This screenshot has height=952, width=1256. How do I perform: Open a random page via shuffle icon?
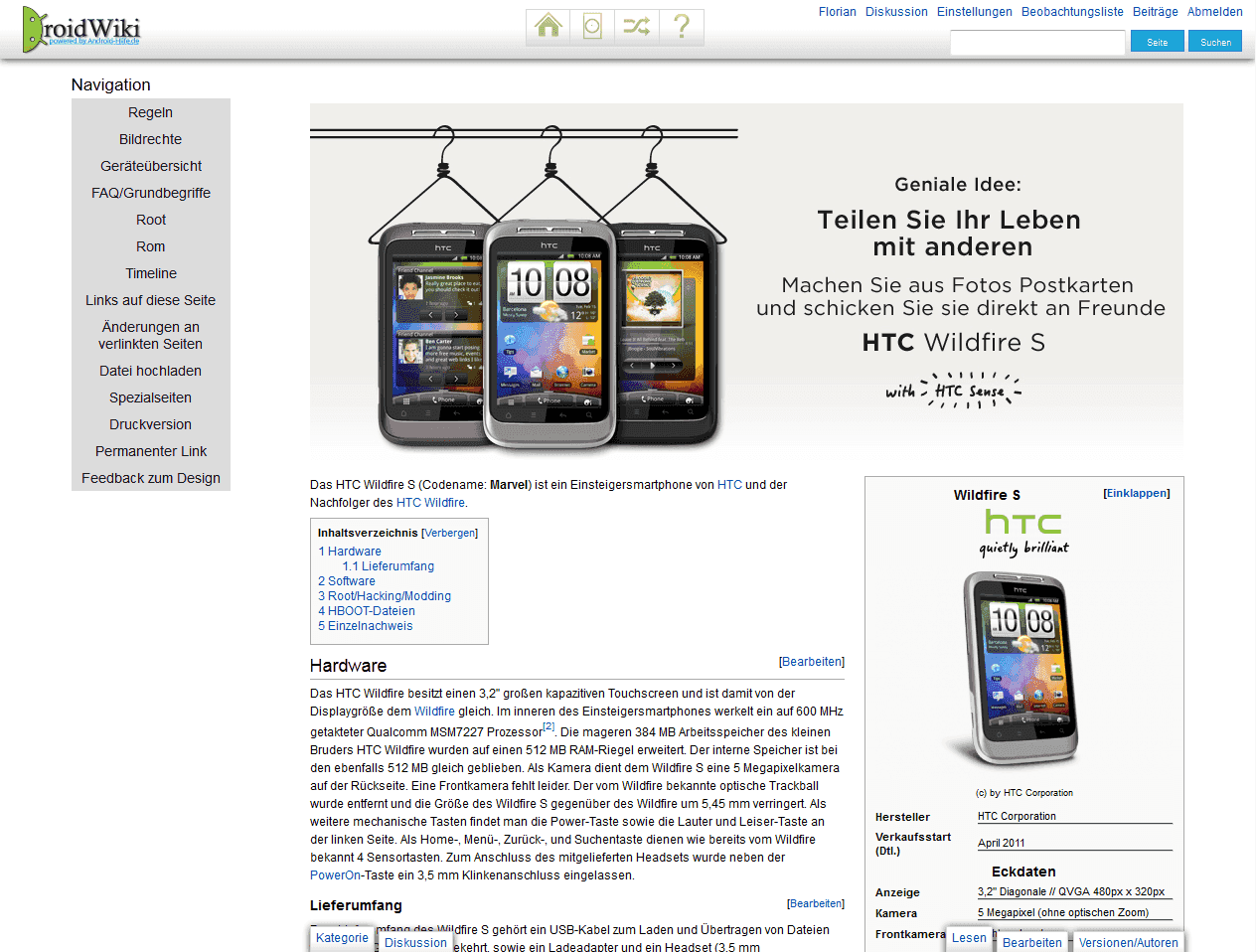(637, 27)
